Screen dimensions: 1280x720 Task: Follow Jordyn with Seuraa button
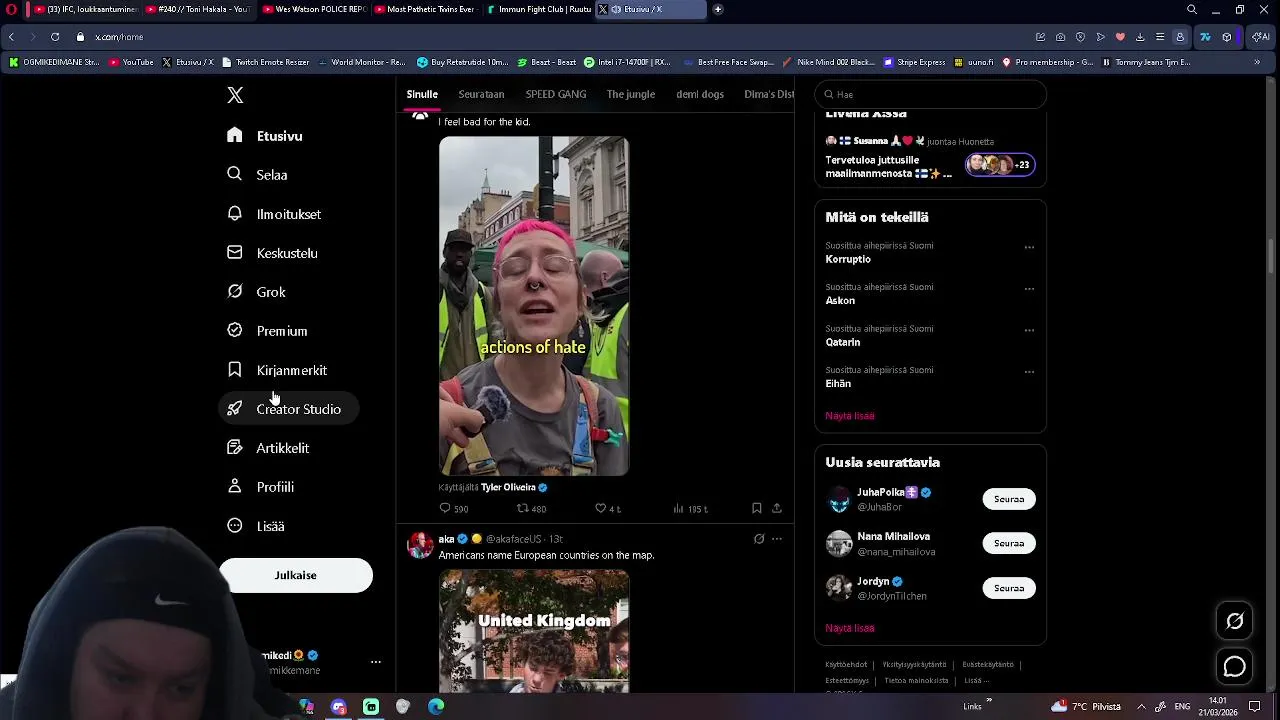tap(1009, 588)
